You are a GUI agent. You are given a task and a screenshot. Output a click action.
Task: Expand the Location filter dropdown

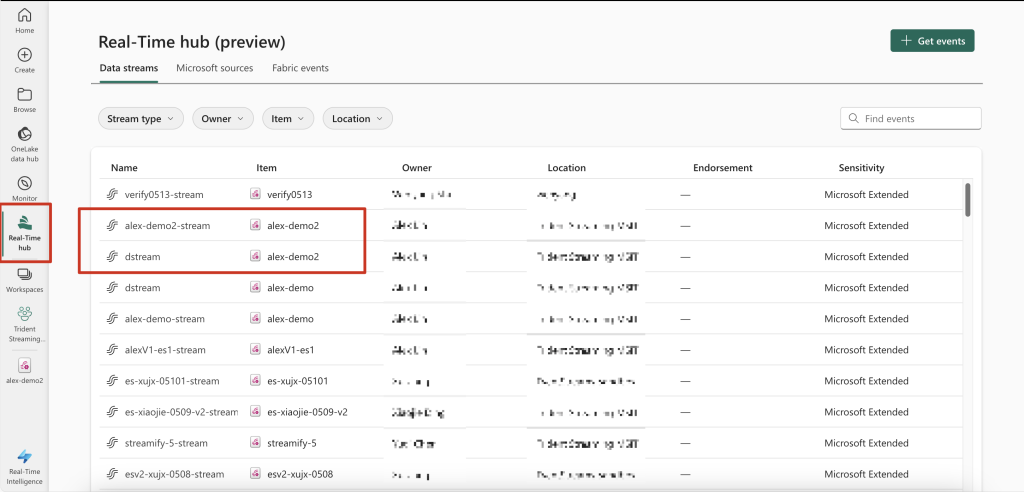[358, 119]
